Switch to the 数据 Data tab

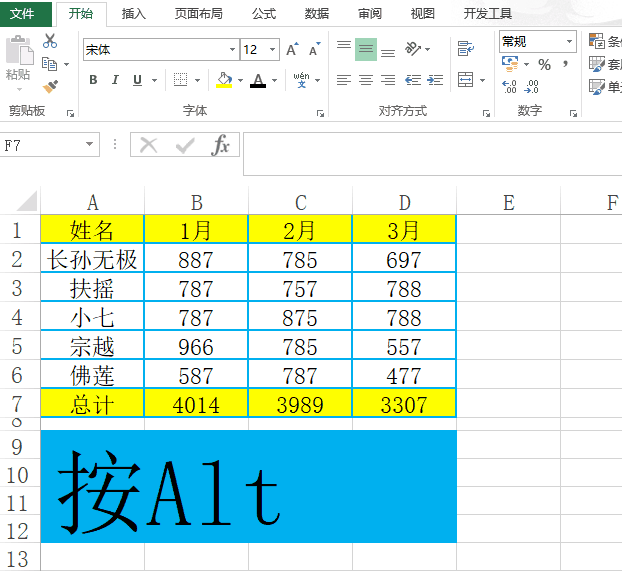[317, 14]
